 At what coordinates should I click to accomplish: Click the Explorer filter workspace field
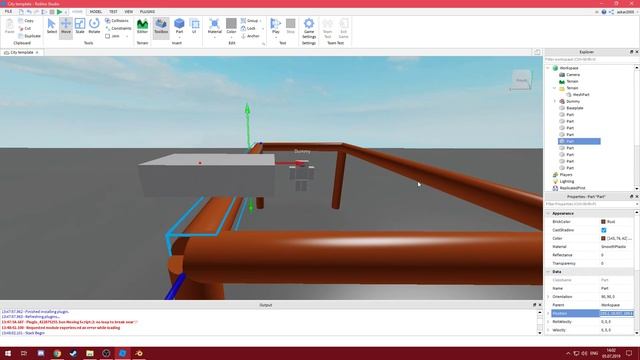coord(589,60)
